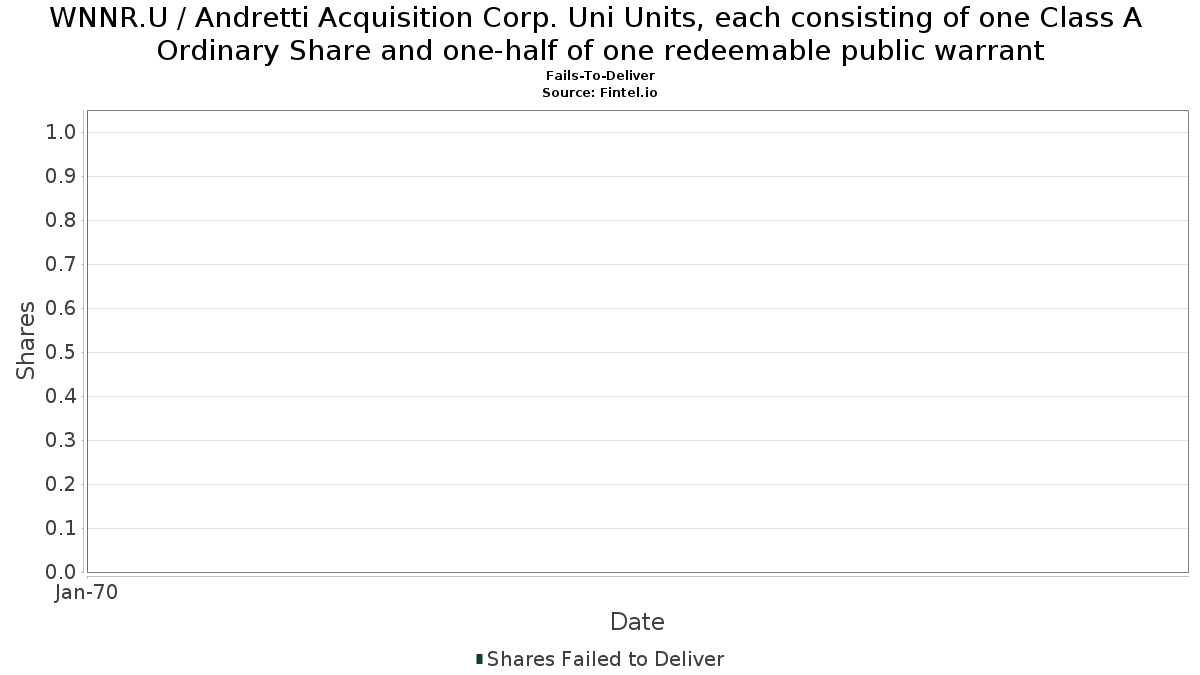Click the 0.2 y-axis tick label
Image resolution: width=1200 pixels, height=675 pixels.
[x=62, y=484]
